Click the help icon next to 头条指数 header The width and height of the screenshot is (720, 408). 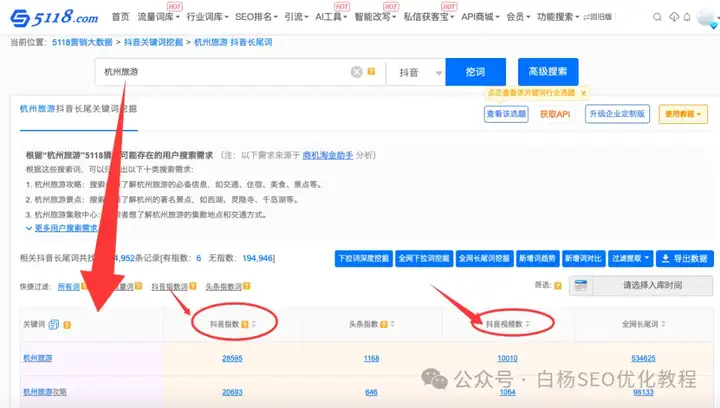384,324
